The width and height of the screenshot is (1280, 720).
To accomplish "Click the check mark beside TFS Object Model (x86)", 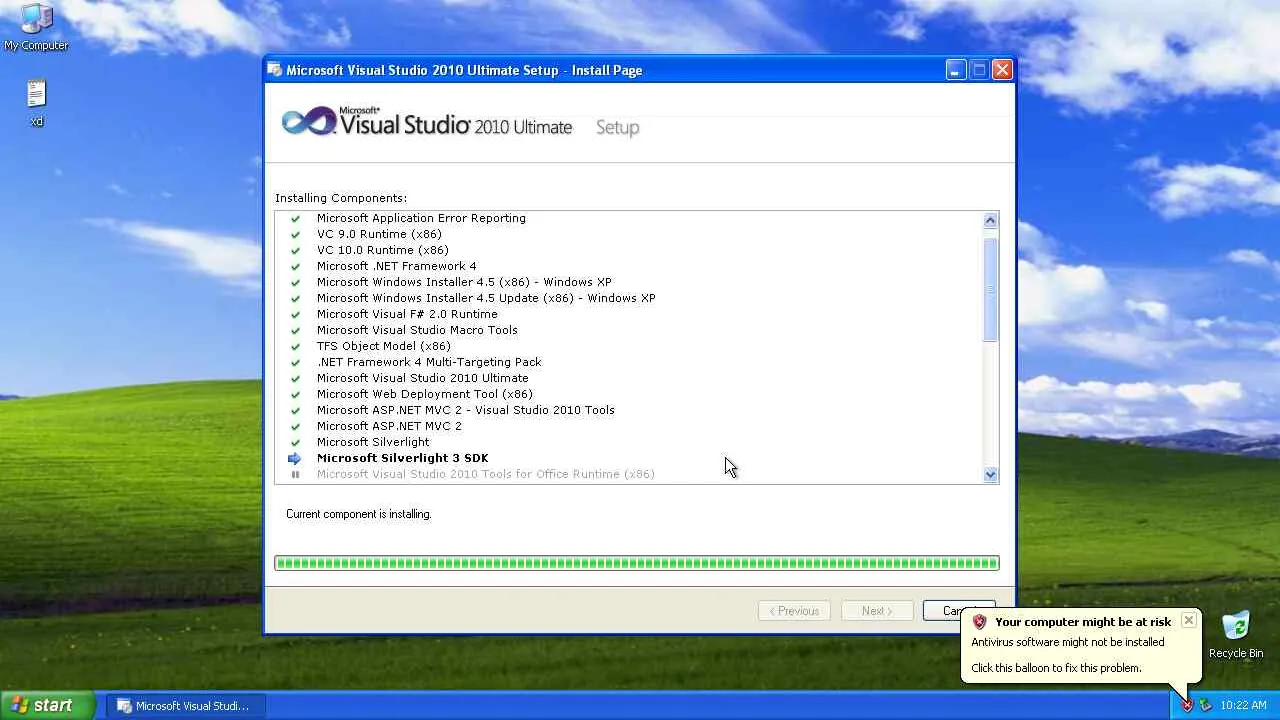I will (x=294, y=346).
